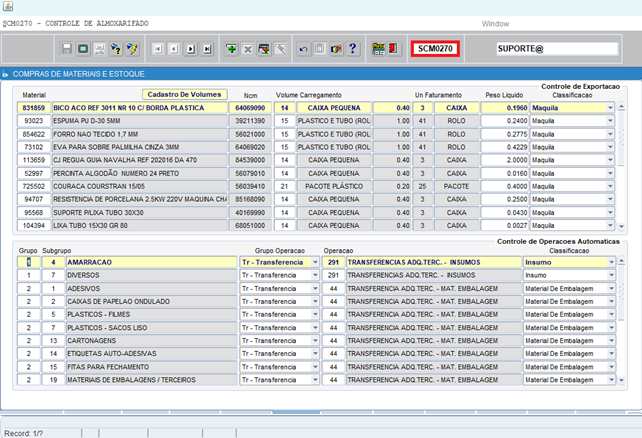This screenshot has height=438, width=642.
Task: Click the Save diskette toolbar icon
Action: point(67,48)
